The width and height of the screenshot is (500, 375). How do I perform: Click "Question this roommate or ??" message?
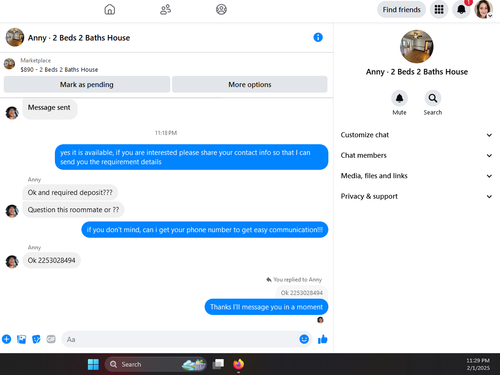click(73, 210)
